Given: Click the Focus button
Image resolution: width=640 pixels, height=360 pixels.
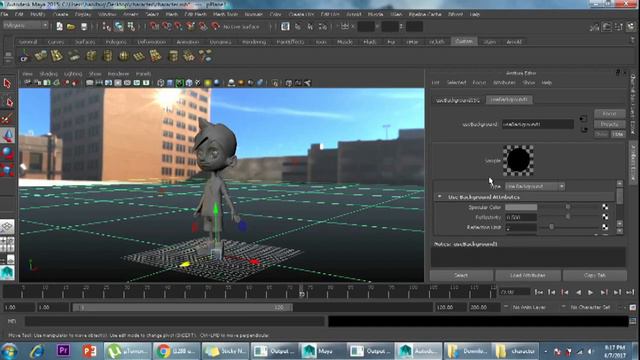Looking at the screenshot, I should click(x=609, y=114).
